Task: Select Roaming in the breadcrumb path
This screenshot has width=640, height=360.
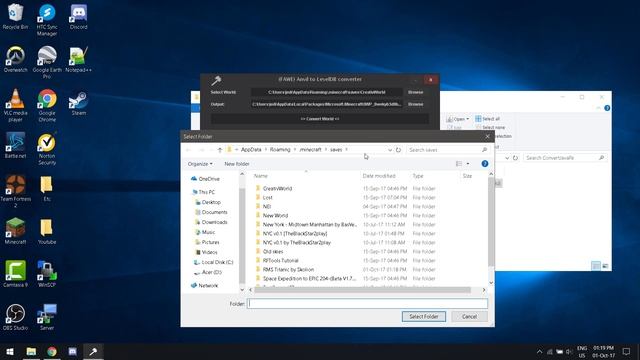Action: pos(280,150)
